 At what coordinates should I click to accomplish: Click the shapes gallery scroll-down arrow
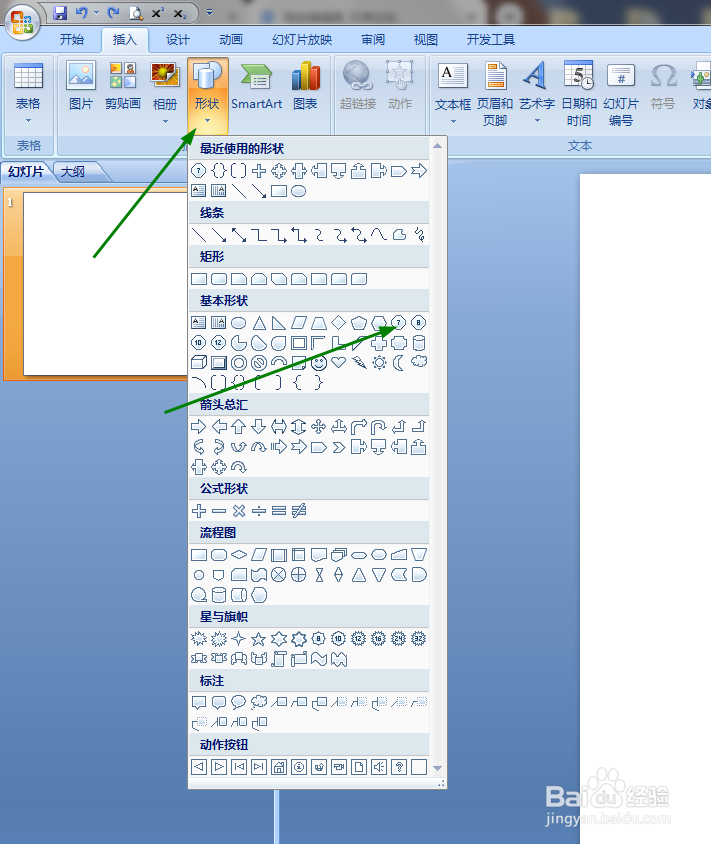tap(438, 768)
